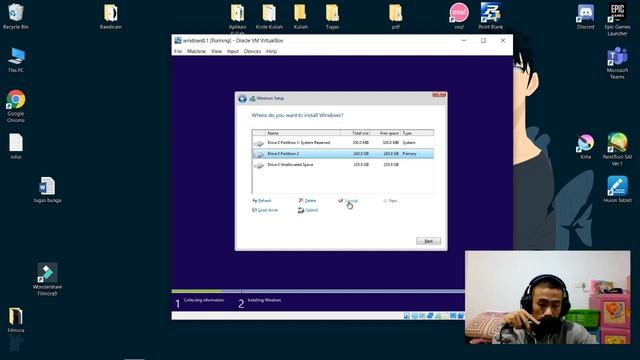This screenshot has width=640, height=360.
Task: Open the Recycle Bin desktop icon
Action: 16,16
